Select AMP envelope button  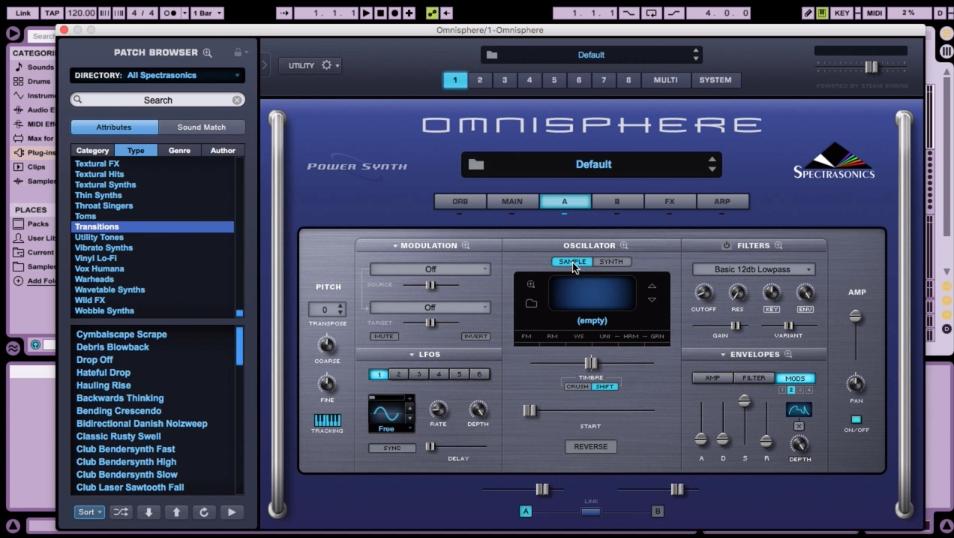[x=712, y=378]
